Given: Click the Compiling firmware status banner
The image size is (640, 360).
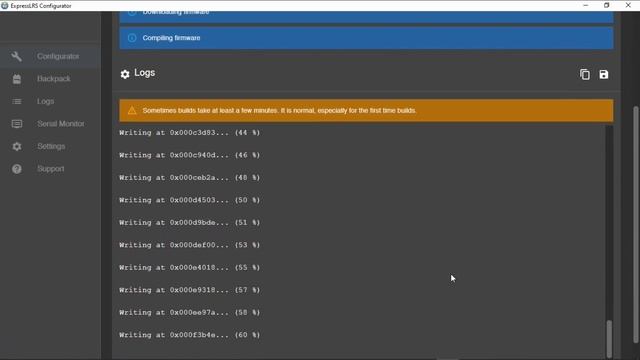Looking at the screenshot, I should (366, 38).
